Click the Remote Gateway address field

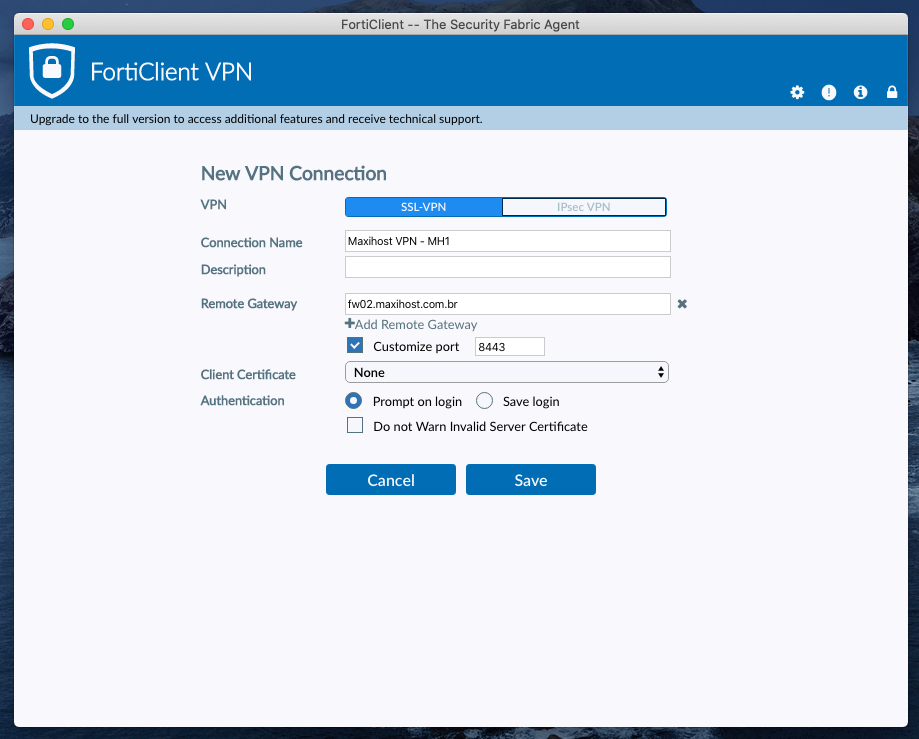click(508, 304)
